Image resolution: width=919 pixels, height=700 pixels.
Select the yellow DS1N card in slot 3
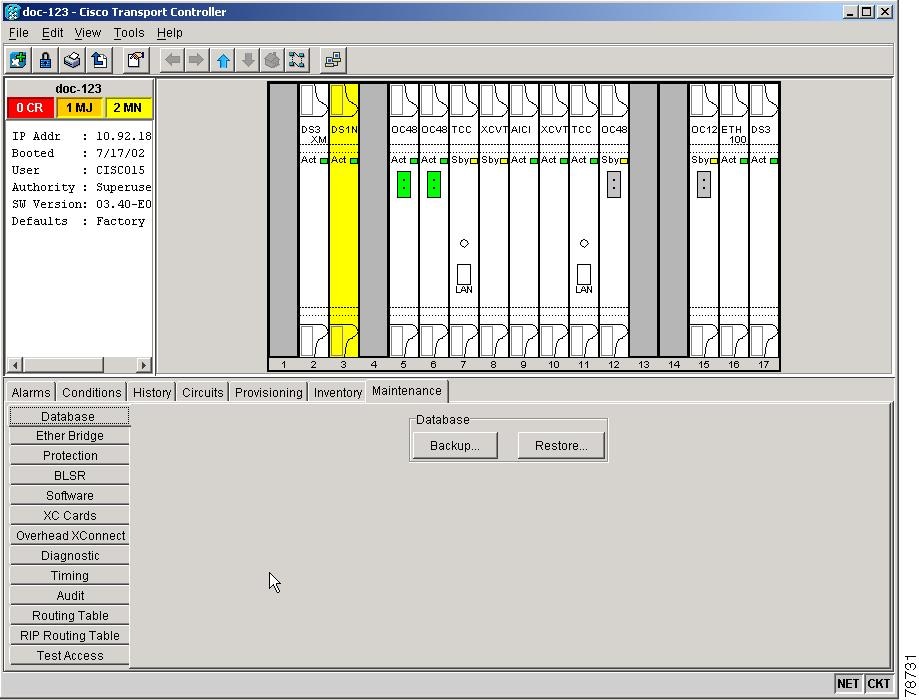tap(343, 220)
